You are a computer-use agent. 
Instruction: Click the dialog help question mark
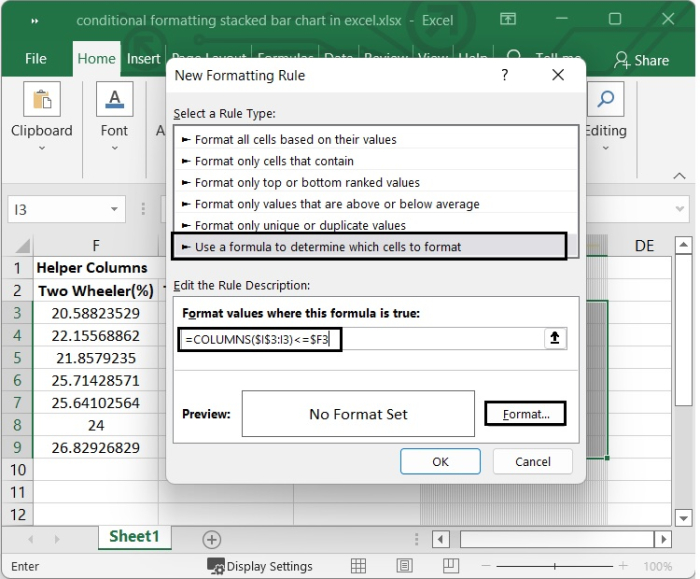click(x=504, y=75)
